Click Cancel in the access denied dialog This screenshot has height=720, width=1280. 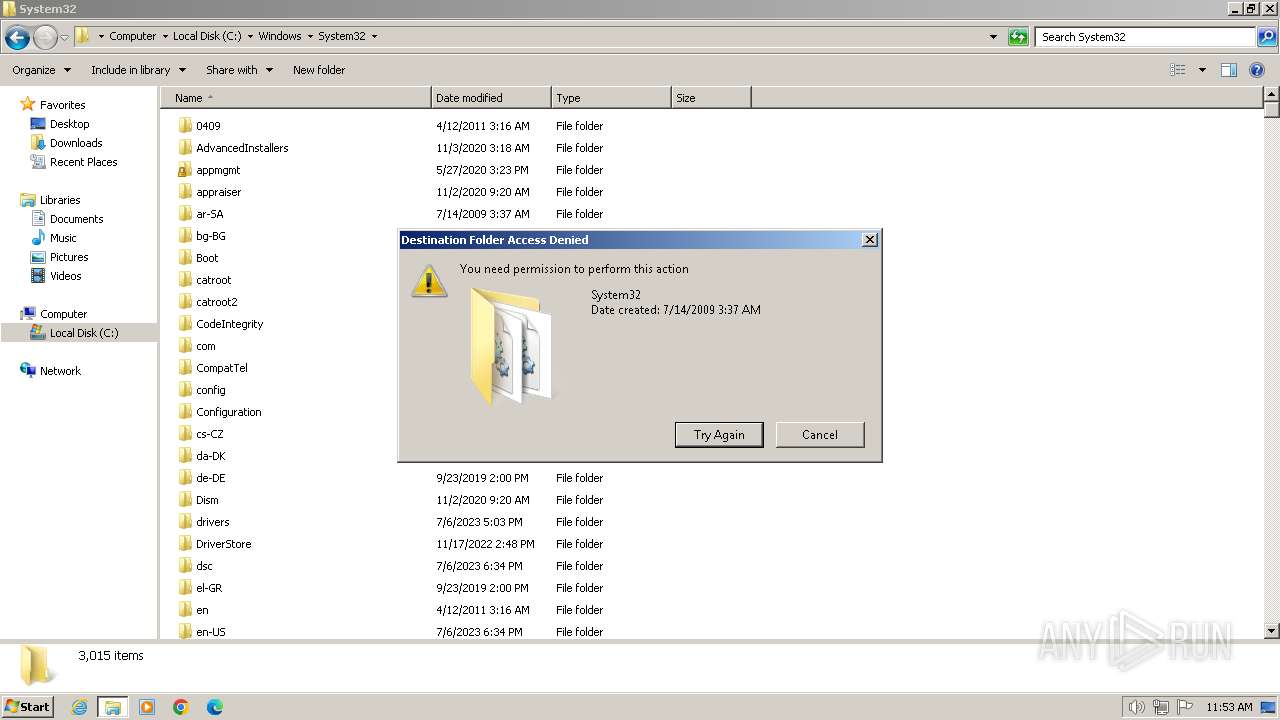click(820, 435)
